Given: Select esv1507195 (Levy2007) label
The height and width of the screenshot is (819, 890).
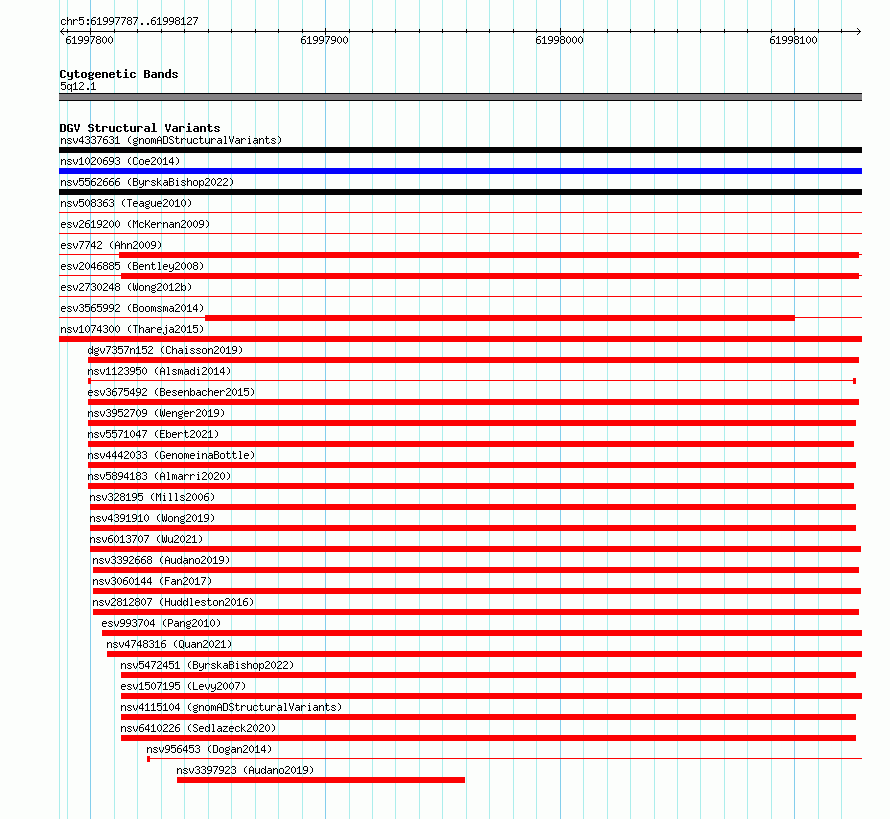Looking at the screenshot, I should pos(183,686).
